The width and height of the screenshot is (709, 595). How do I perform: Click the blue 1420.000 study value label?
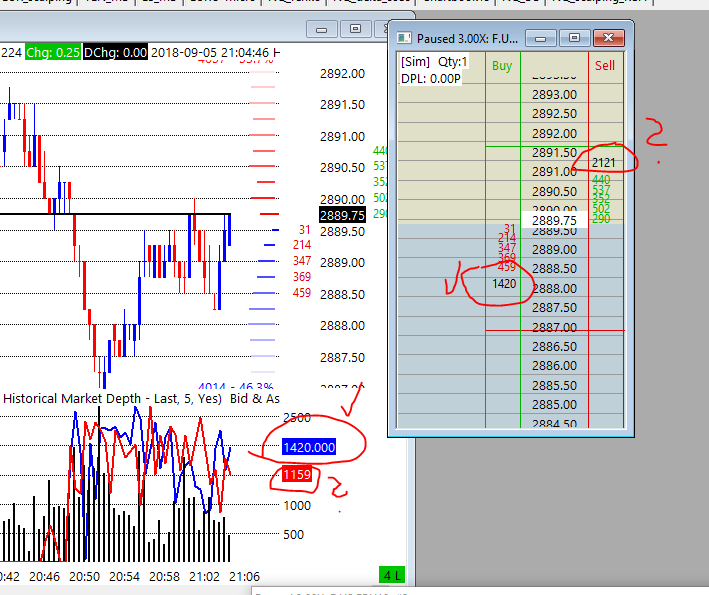[309, 448]
